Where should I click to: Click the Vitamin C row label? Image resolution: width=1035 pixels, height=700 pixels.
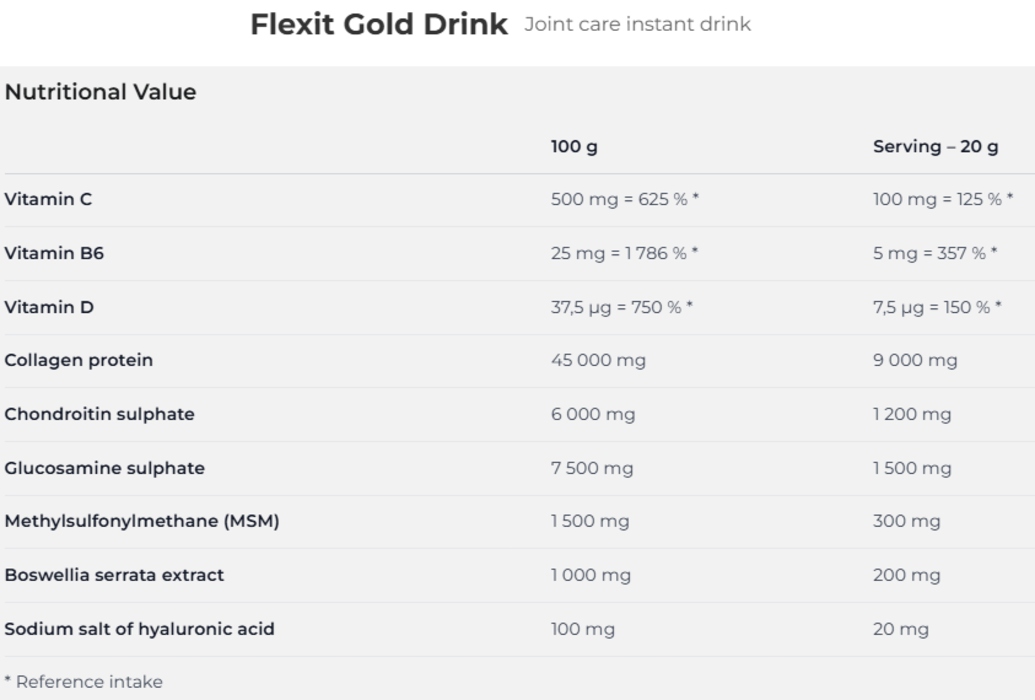(48, 199)
